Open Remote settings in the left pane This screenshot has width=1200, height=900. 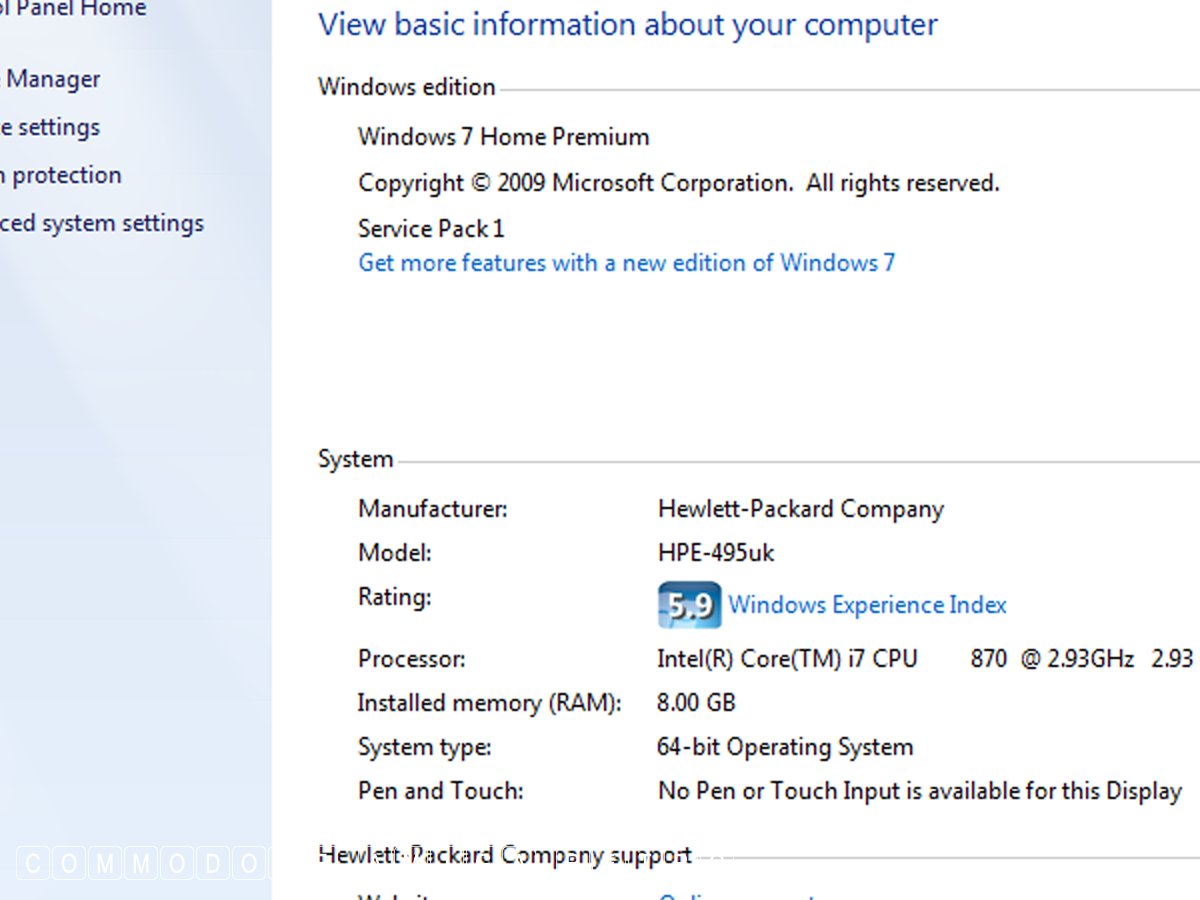50,127
